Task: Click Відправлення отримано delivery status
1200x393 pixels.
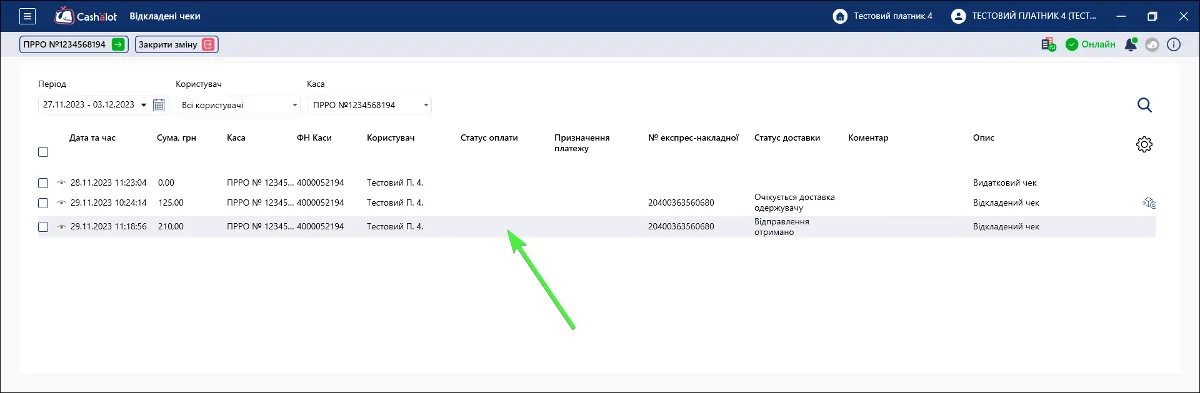Action: click(782, 226)
